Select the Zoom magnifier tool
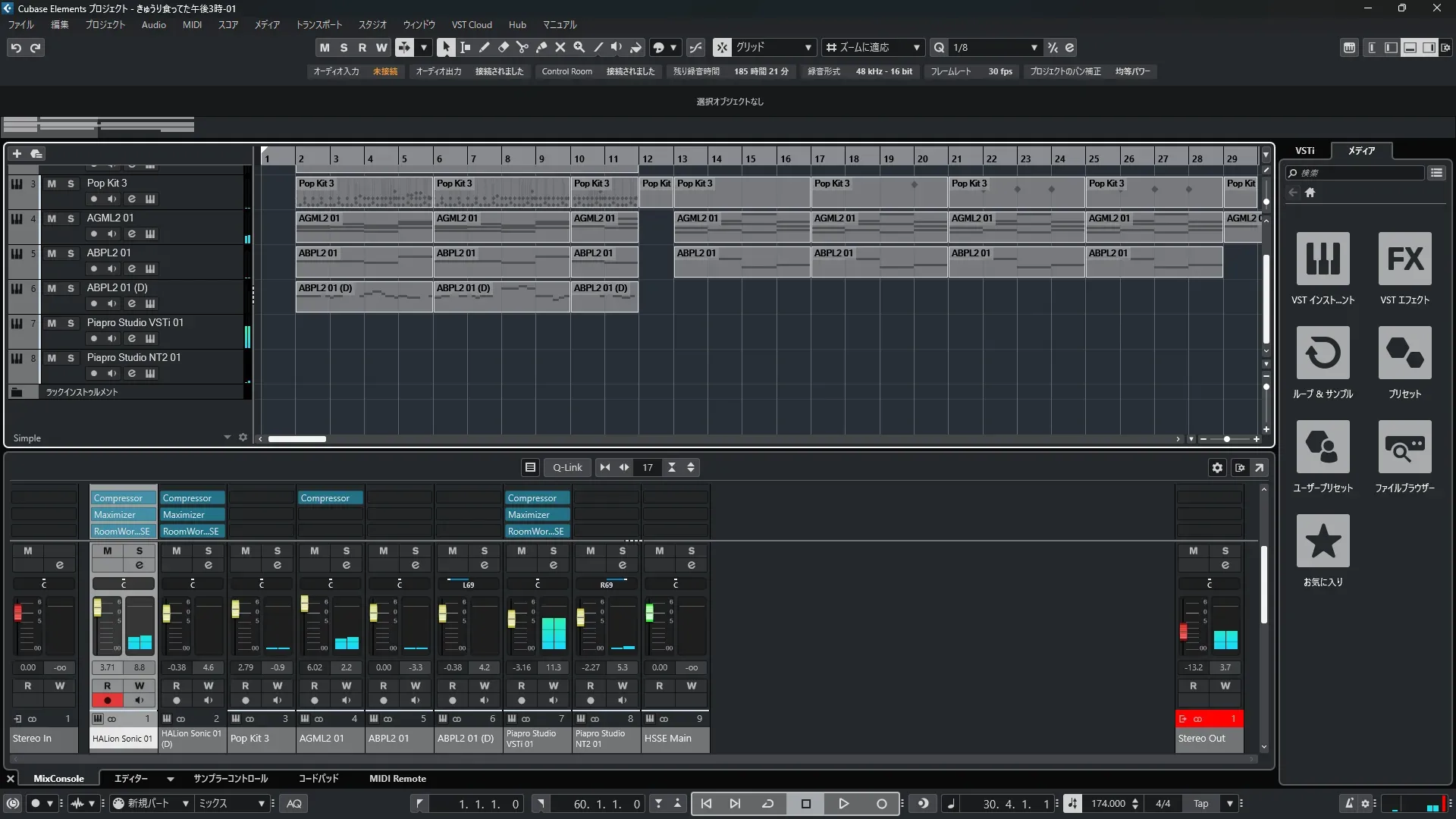The width and height of the screenshot is (1456, 819). tap(579, 47)
